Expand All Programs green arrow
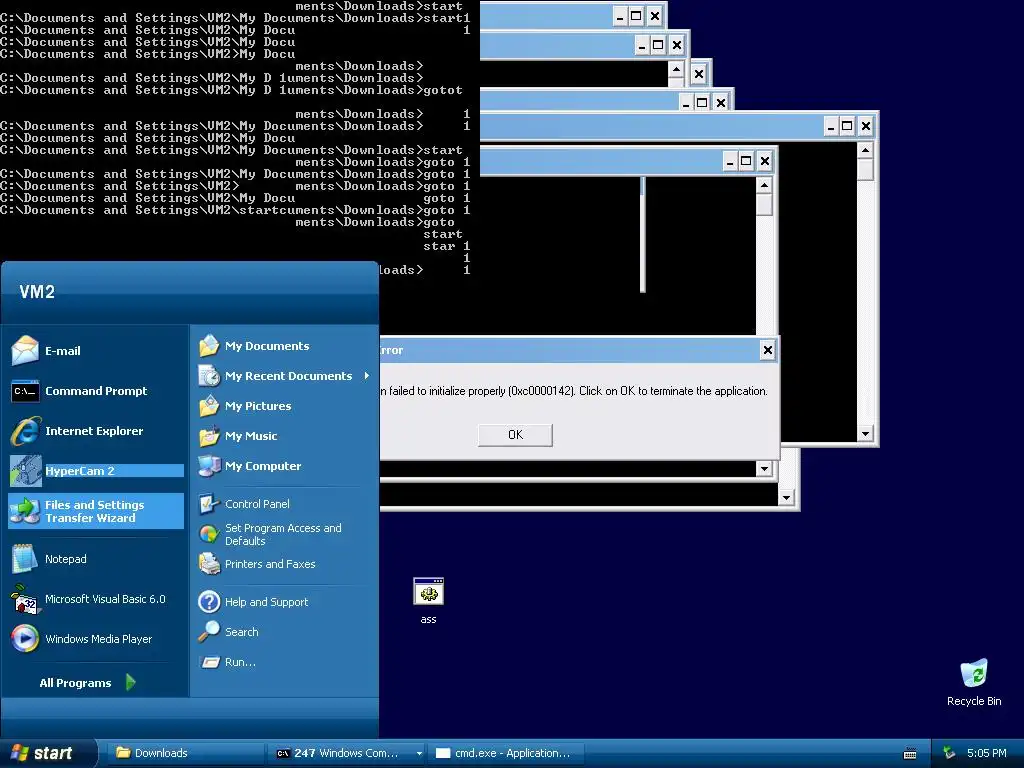Image resolution: width=1024 pixels, height=768 pixels. tap(131, 682)
